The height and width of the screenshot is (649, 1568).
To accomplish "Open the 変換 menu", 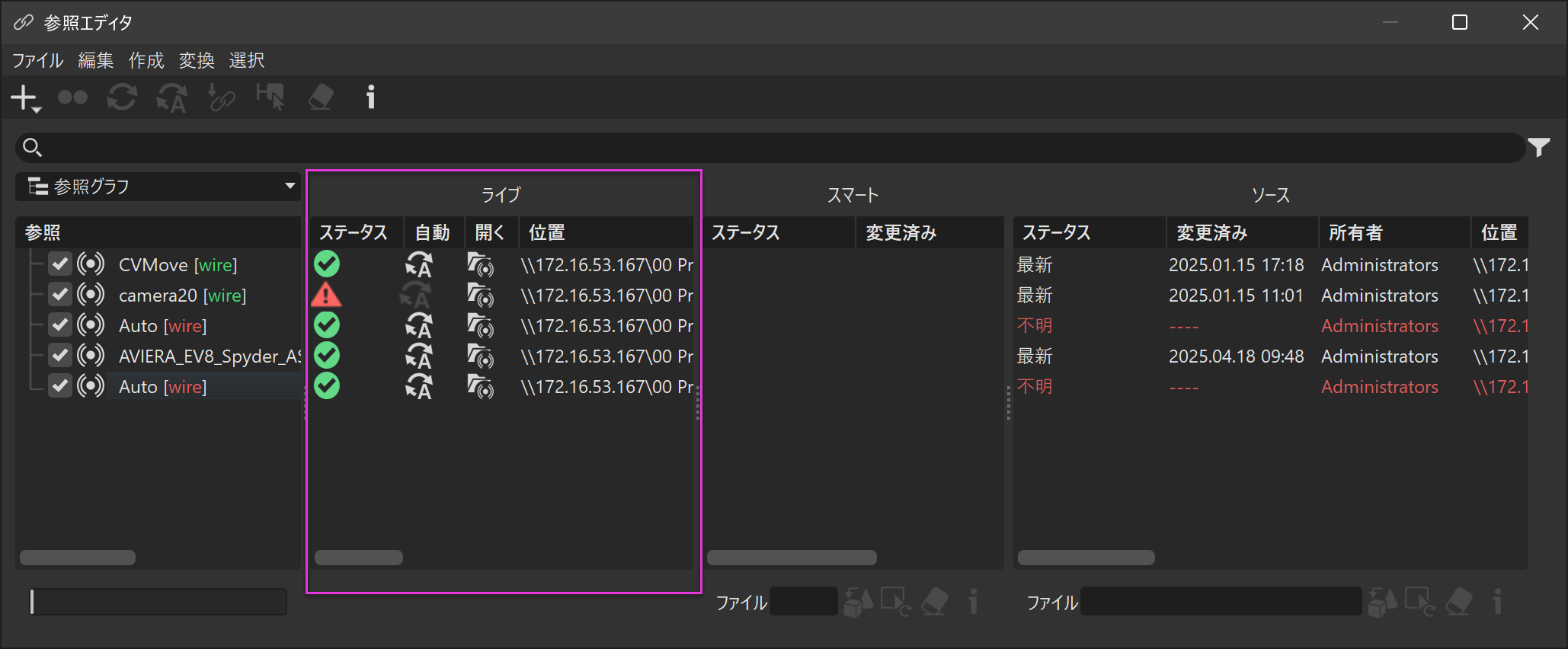I will [197, 60].
